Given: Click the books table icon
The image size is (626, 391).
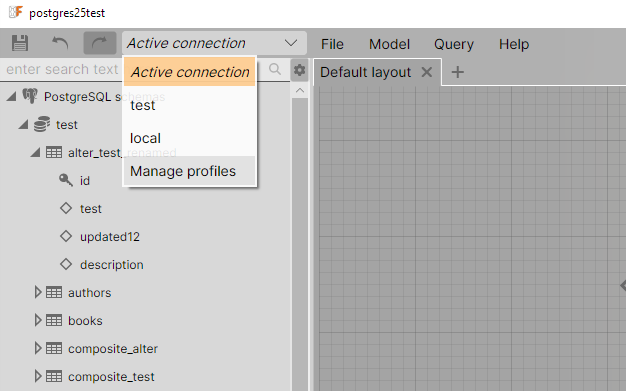Looking at the screenshot, I should pyautogui.click(x=54, y=320).
